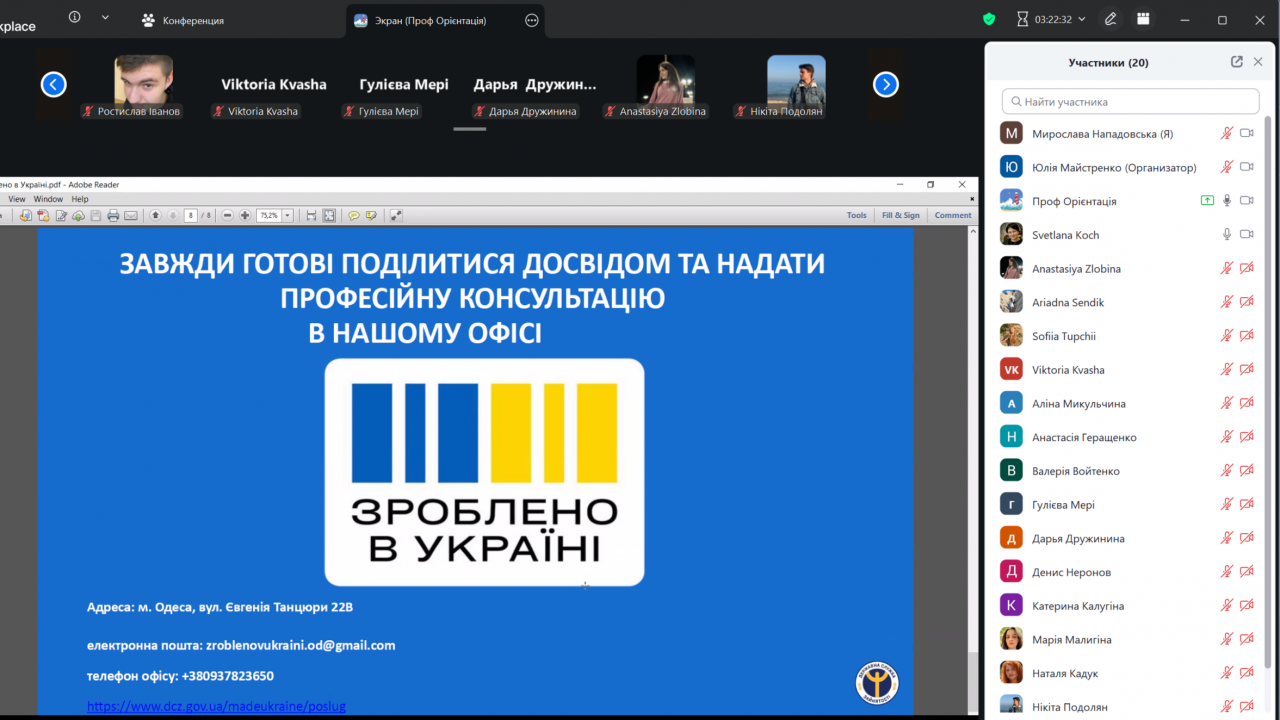
Task: Open the layout grid icon beside pencil
Action: coord(1143,19)
